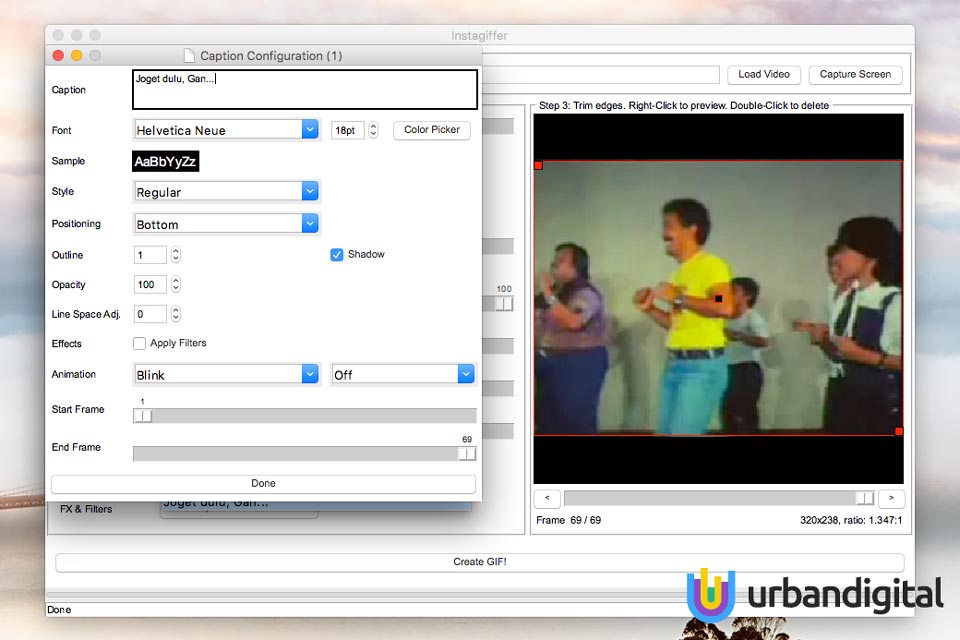Click the Opacity value stepper
The height and width of the screenshot is (640, 960).
(x=176, y=284)
